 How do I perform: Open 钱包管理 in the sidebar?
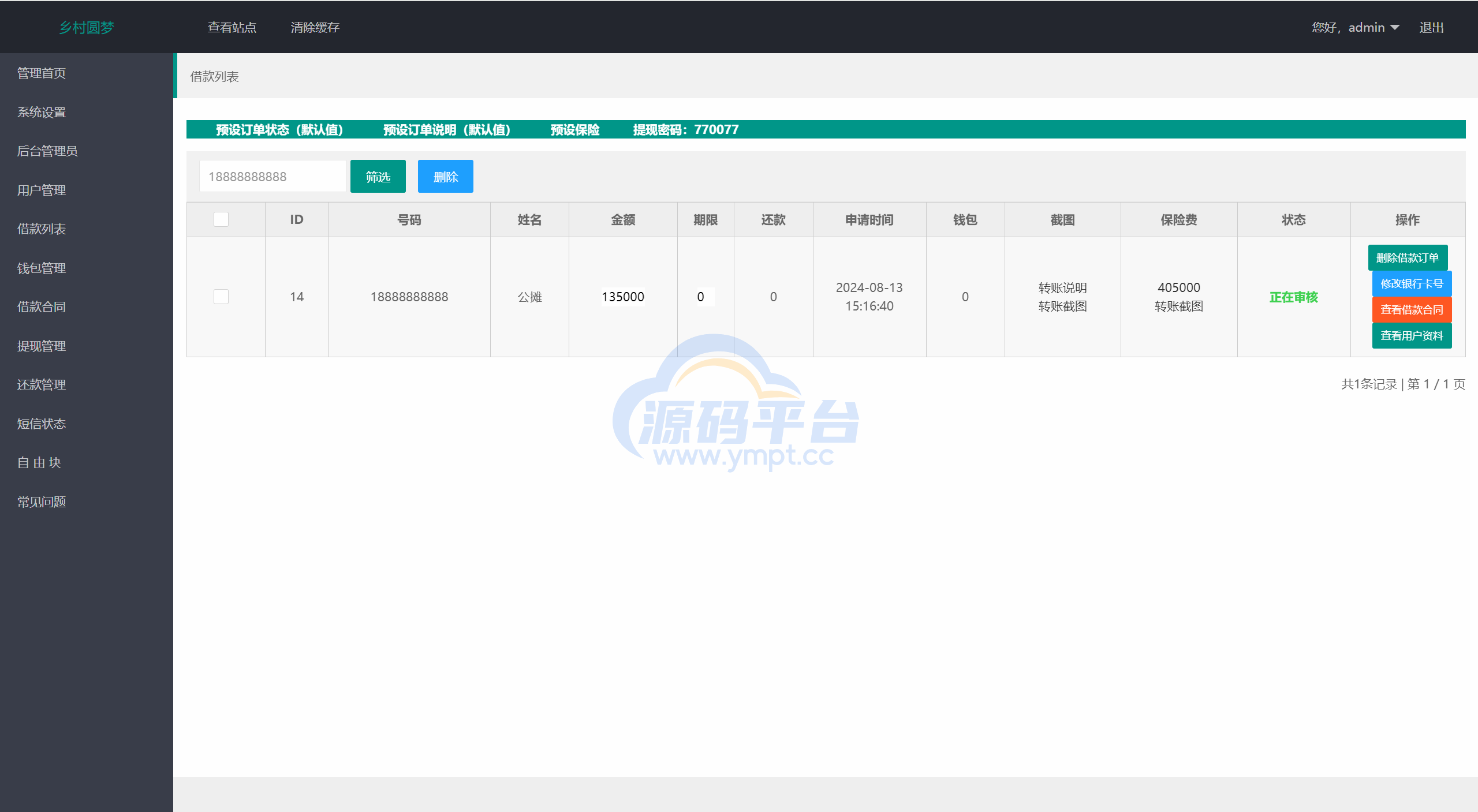[x=42, y=268]
